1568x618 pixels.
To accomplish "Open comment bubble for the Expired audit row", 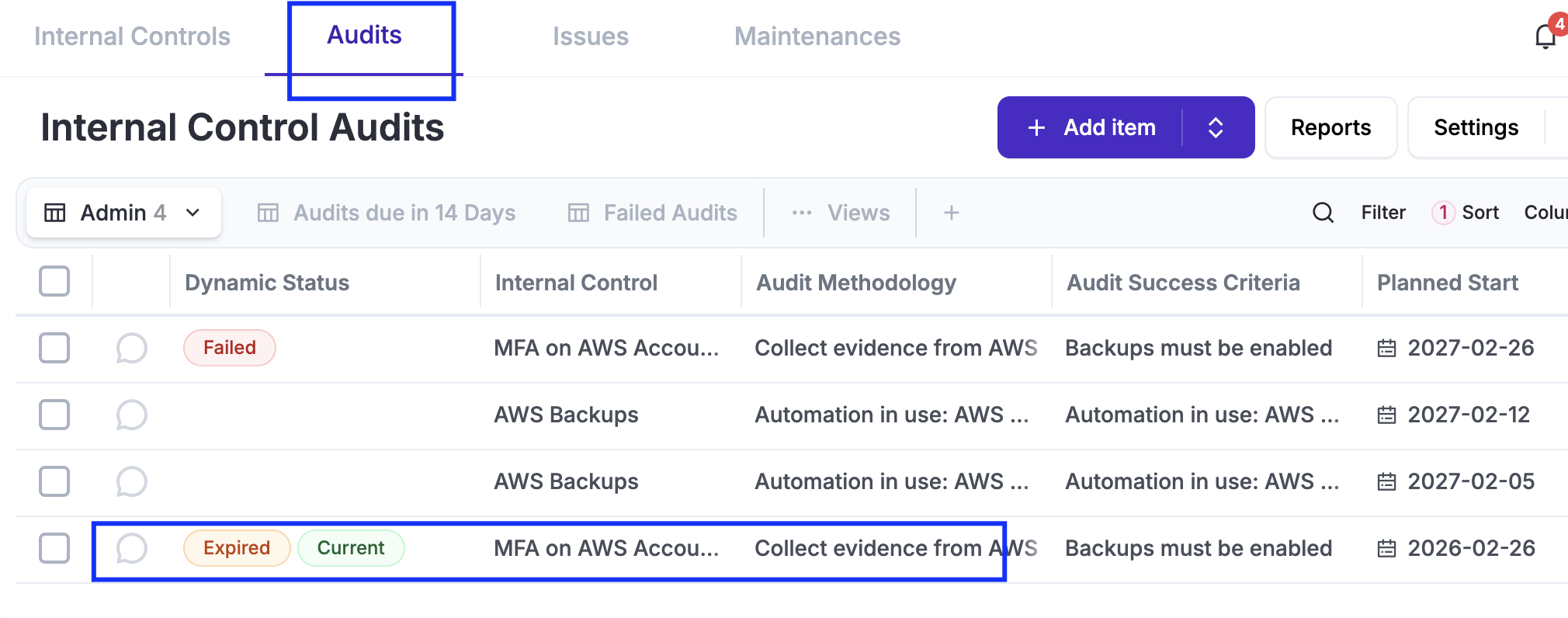I will click(131, 548).
